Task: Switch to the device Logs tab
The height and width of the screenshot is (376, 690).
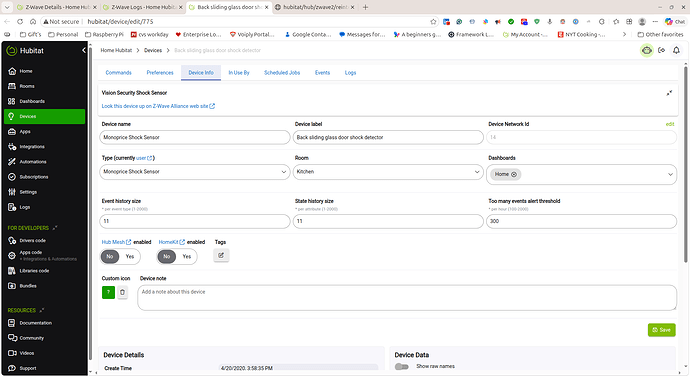Action: coord(350,73)
